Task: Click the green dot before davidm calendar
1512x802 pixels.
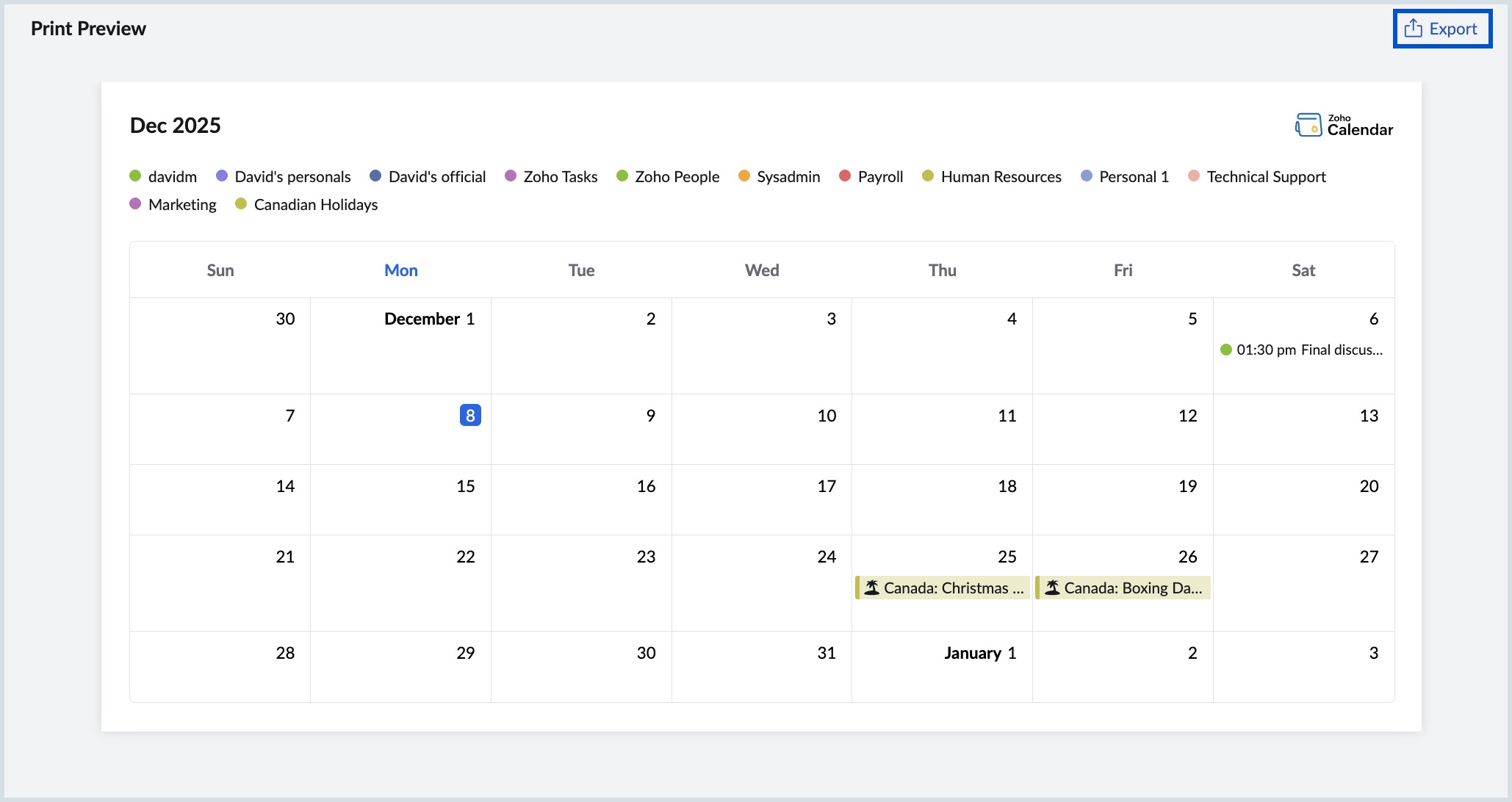Action: tap(135, 176)
